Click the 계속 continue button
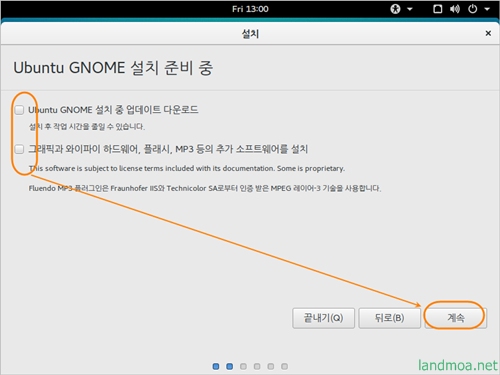Viewport: 500px width, 375px height. 456,318
